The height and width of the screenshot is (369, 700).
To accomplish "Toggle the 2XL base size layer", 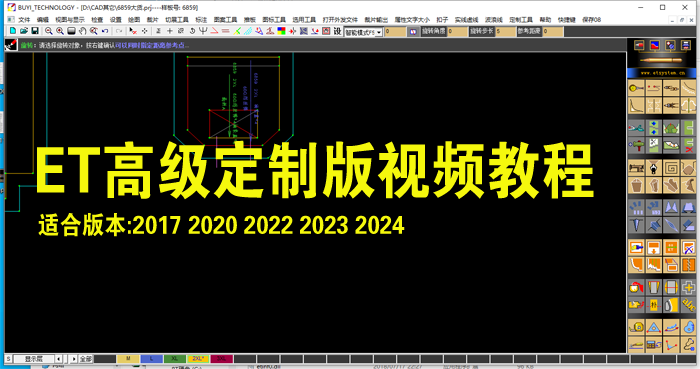I will 198,359.
